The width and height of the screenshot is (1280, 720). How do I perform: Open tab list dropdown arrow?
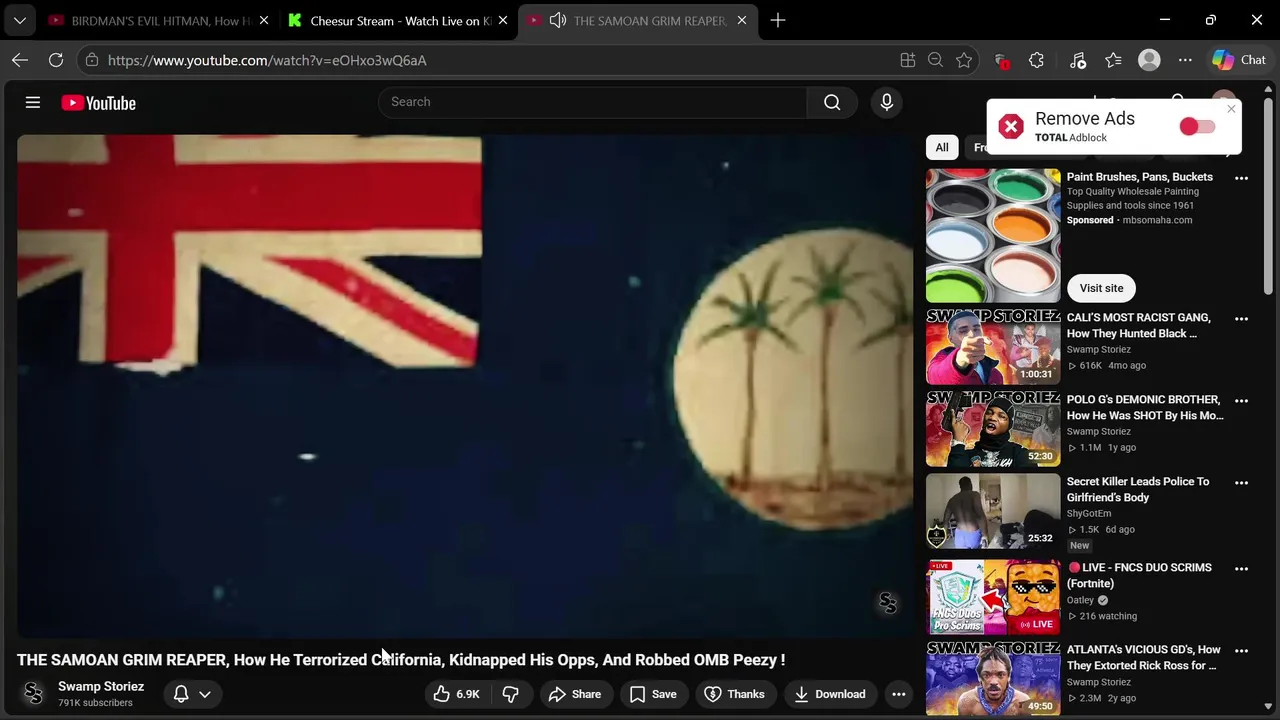coord(19,20)
